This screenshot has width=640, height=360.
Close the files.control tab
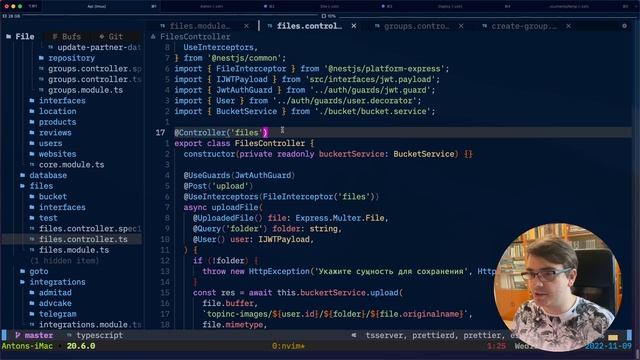354,26
